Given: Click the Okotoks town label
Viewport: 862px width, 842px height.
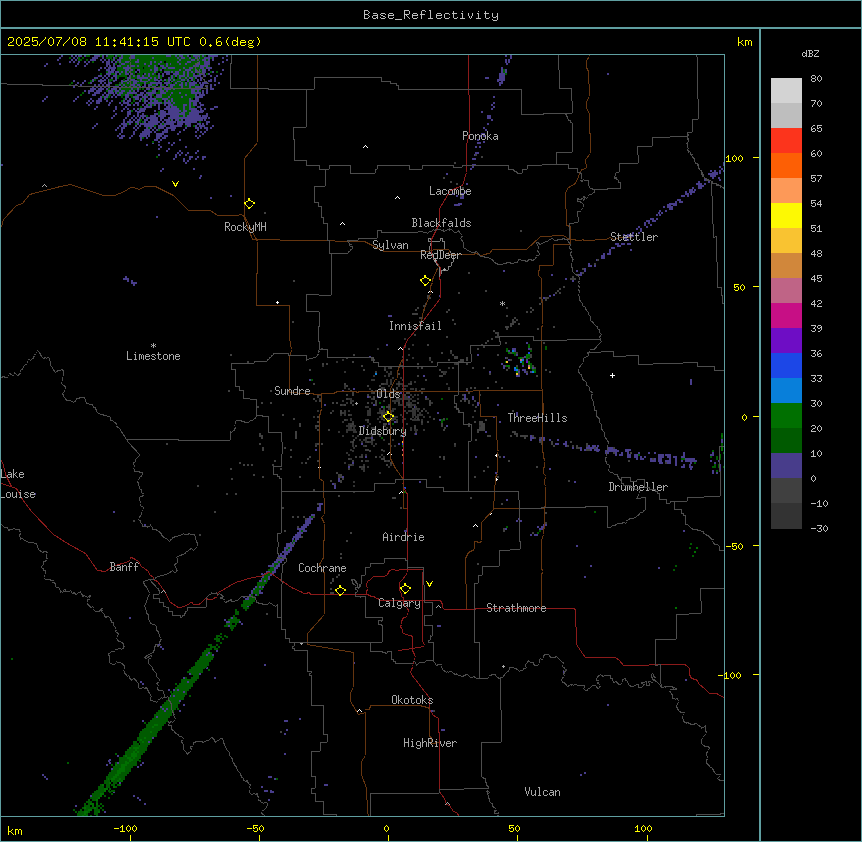Looking at the screenshot, I should tap(412, 700).
